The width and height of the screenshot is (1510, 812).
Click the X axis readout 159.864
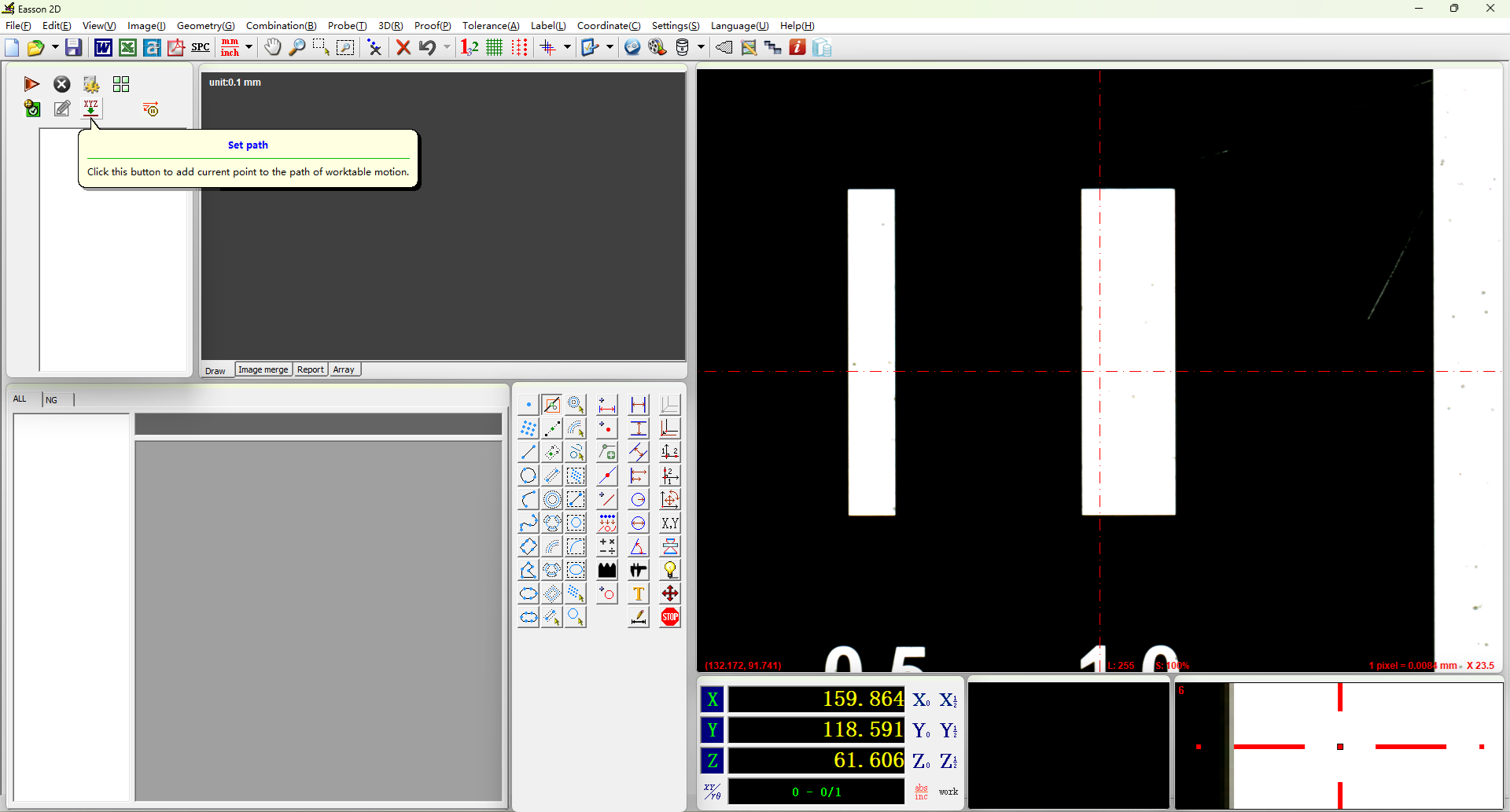tap(816, 699)
